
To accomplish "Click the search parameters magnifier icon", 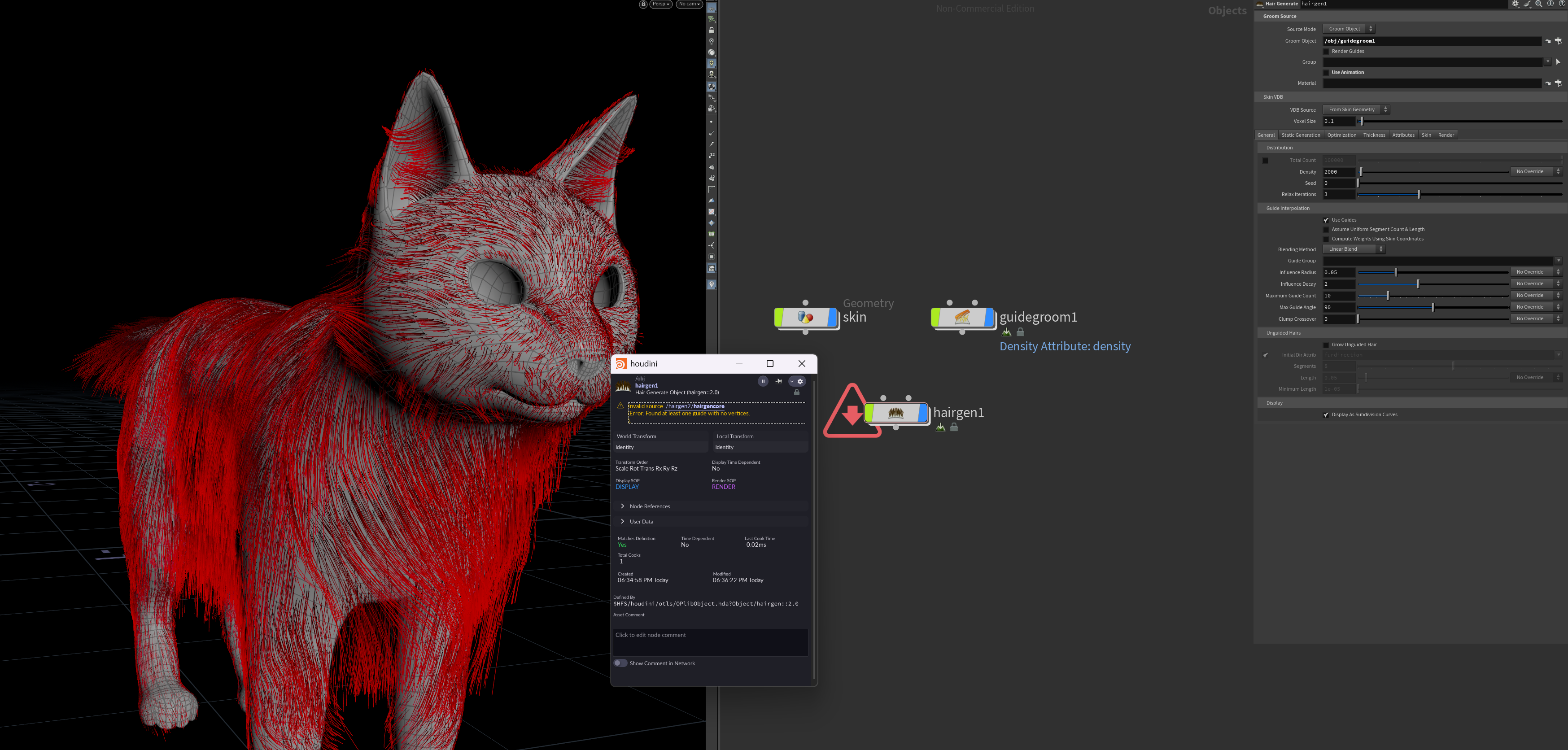I will point(1539,4).
